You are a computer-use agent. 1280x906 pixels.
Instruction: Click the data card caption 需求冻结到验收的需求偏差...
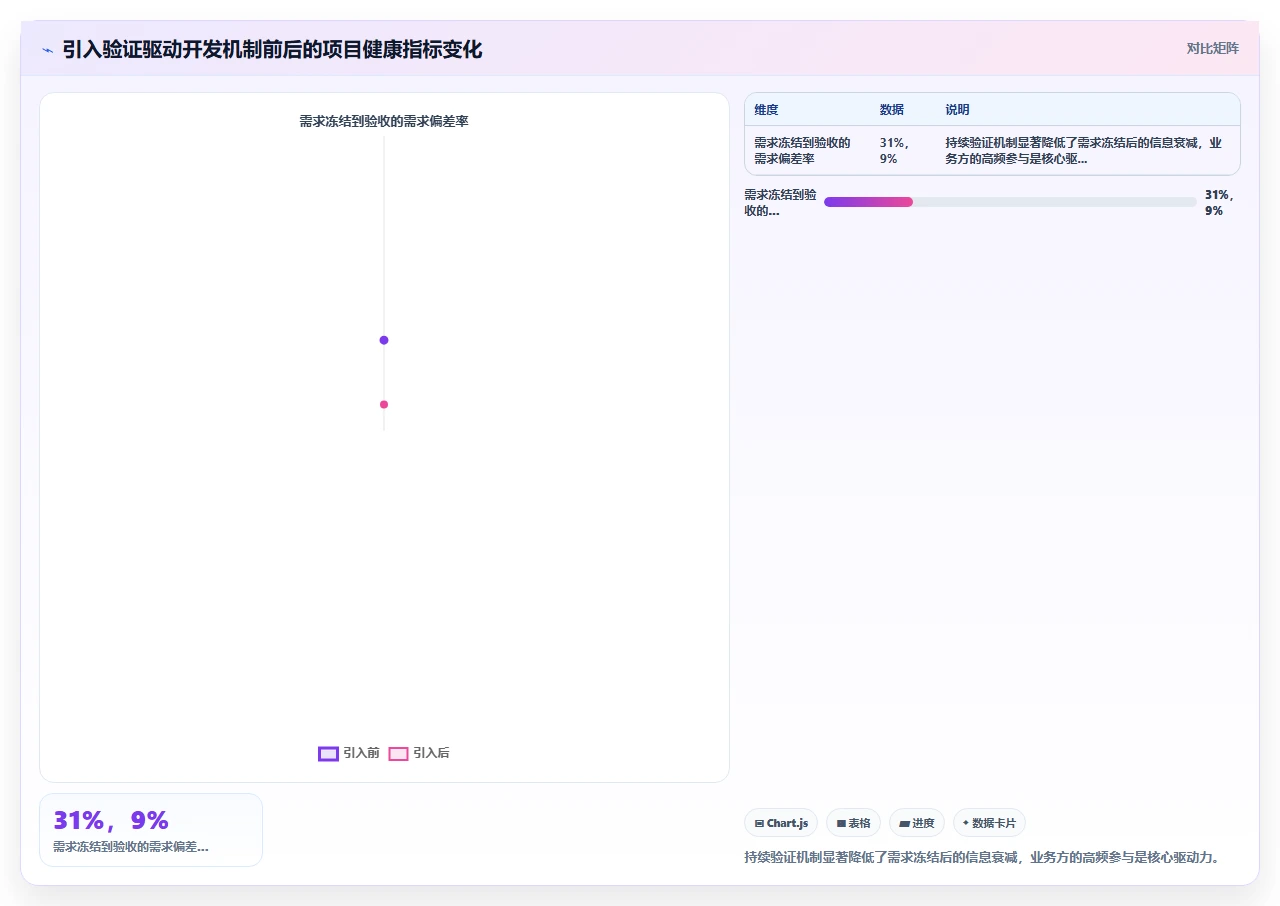pos(131,847)
